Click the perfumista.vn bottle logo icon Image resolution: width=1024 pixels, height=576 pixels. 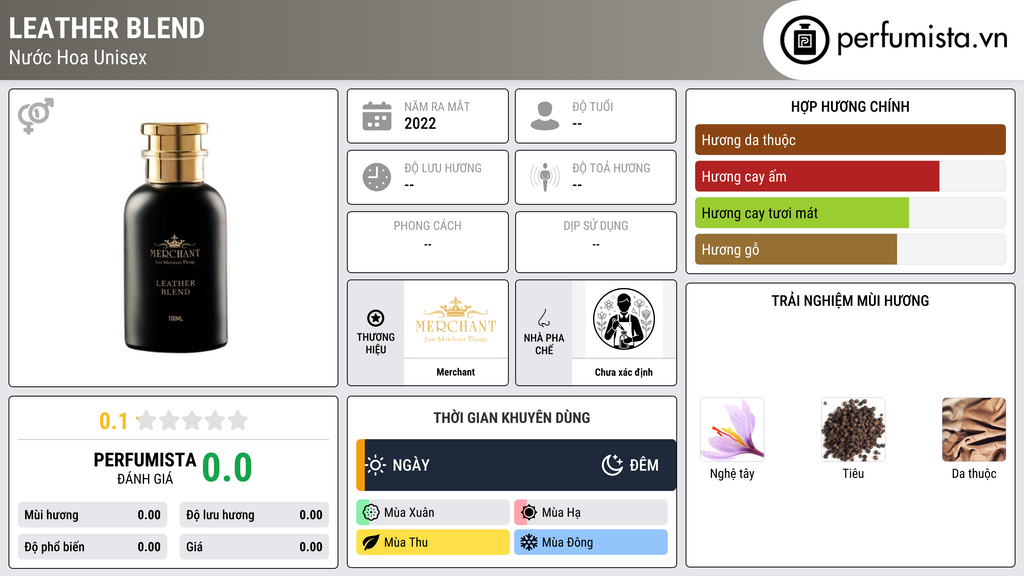click(x=805, y=40)
